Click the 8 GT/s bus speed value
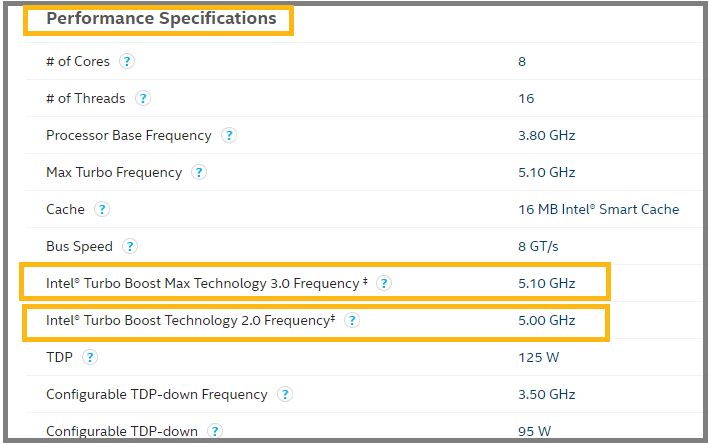The height and width of the screenshot is (445, 709). click(x=536, y=246)
